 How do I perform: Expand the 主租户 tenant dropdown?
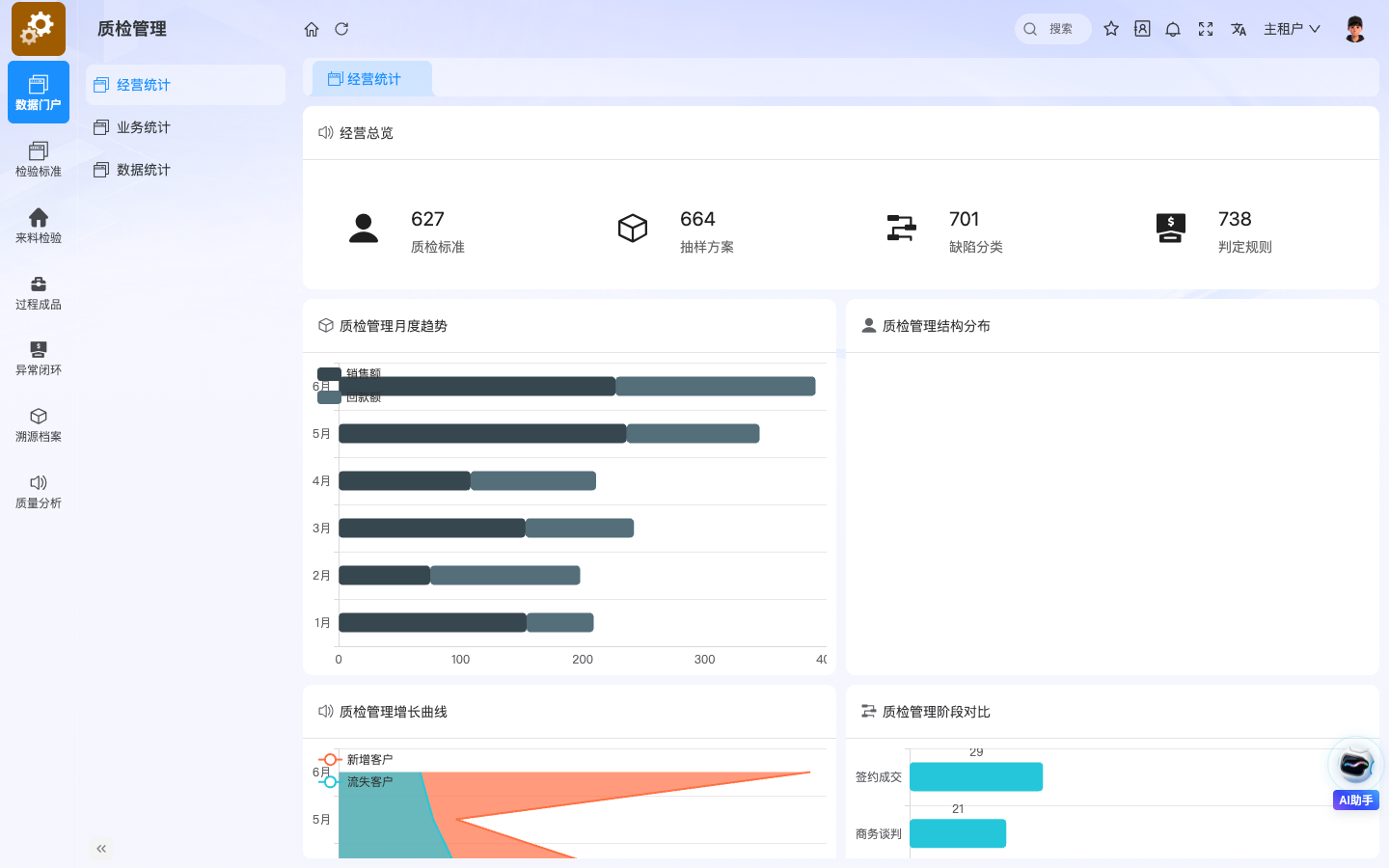(x=1292, y=29)
